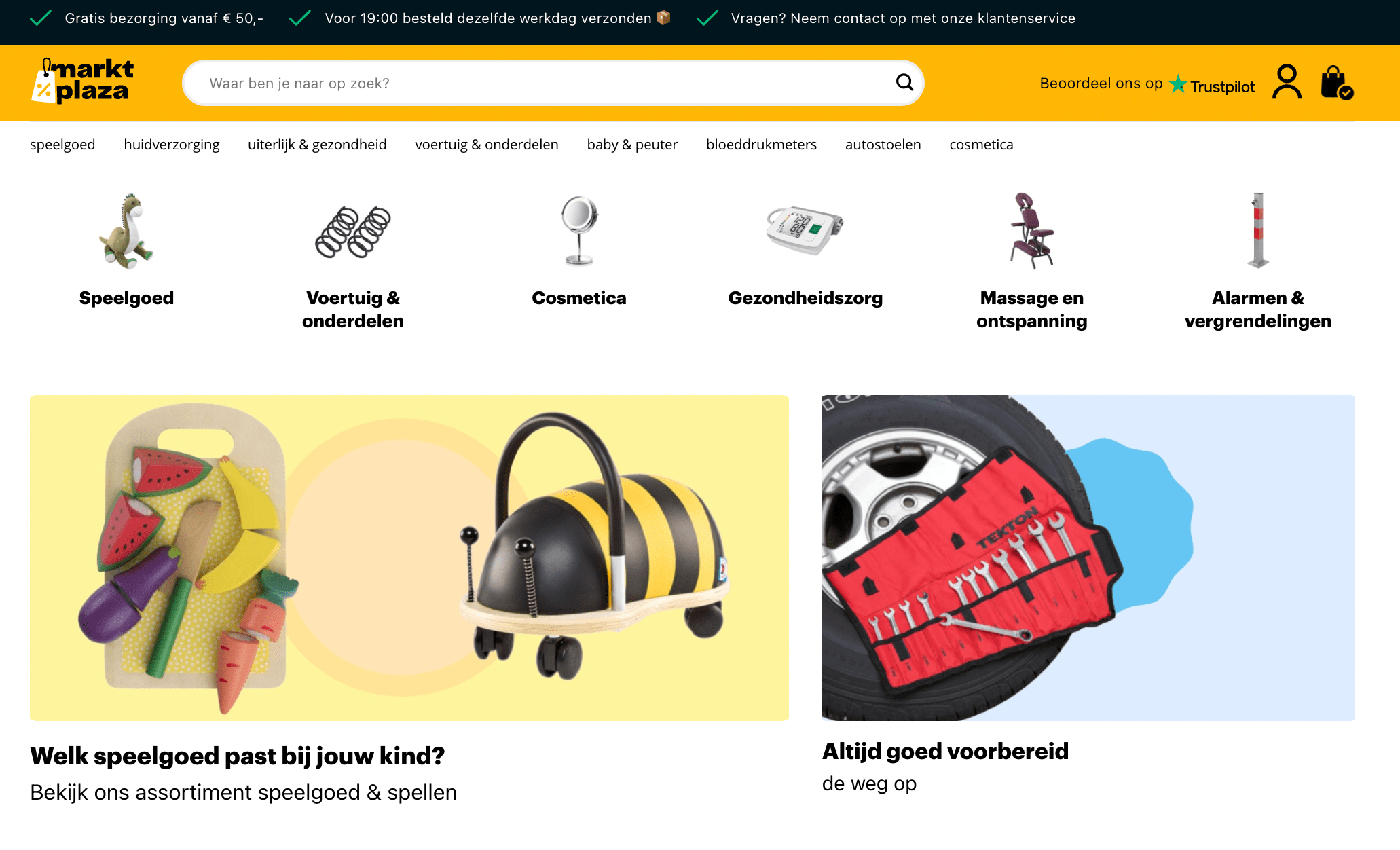The height and width of the screenshot is (850, 1400).
Task: Open the wrench set tire banner
Action: [x=1088, y=557]
